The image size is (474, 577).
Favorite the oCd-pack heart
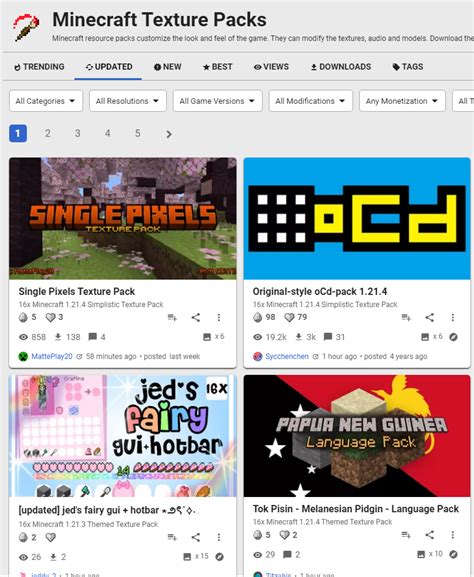point(290,317)
